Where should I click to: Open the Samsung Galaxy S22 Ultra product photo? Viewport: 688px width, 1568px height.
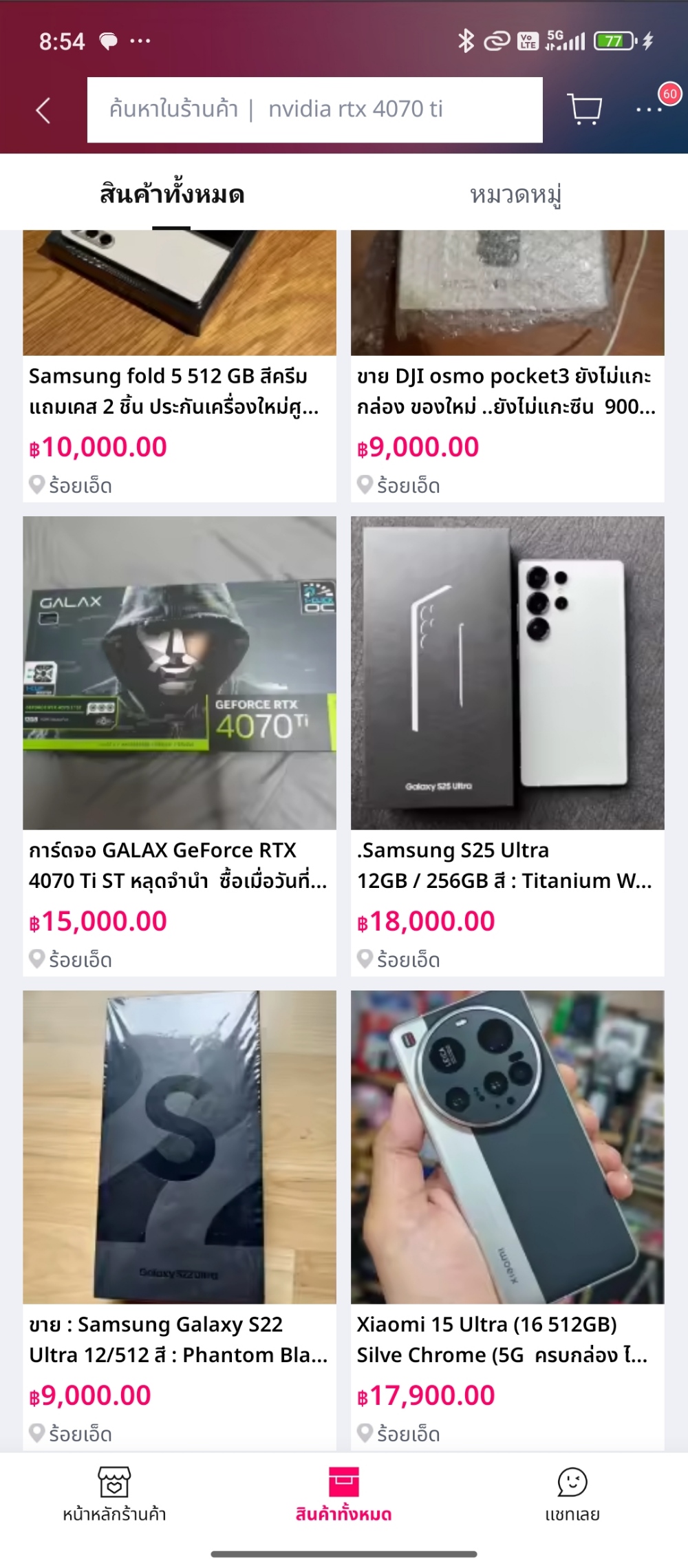point(180,1147)
